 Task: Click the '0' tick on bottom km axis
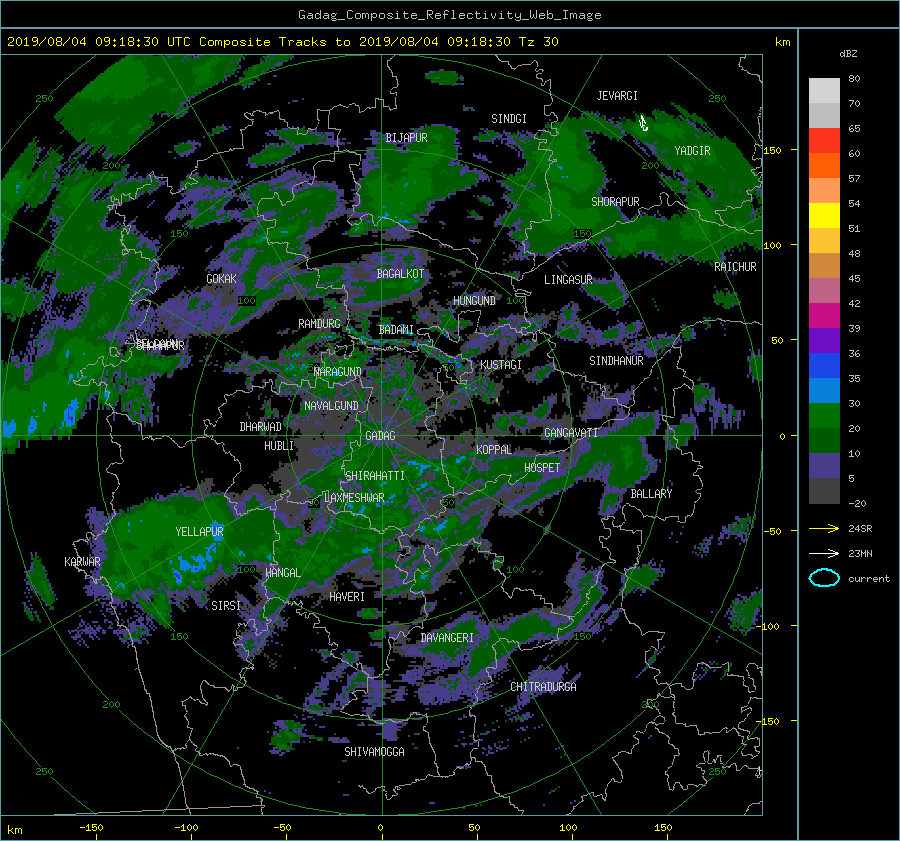click(x=380, y=827)
